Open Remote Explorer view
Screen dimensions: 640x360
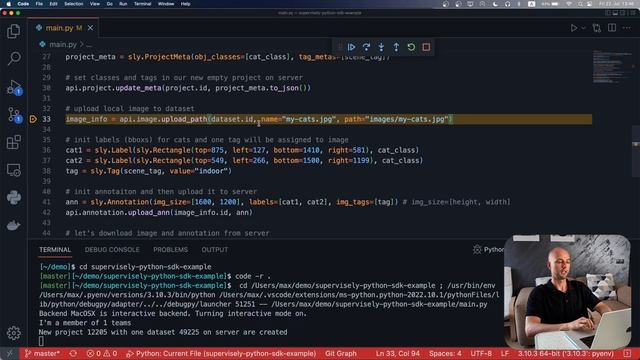[x=13, y=170]
